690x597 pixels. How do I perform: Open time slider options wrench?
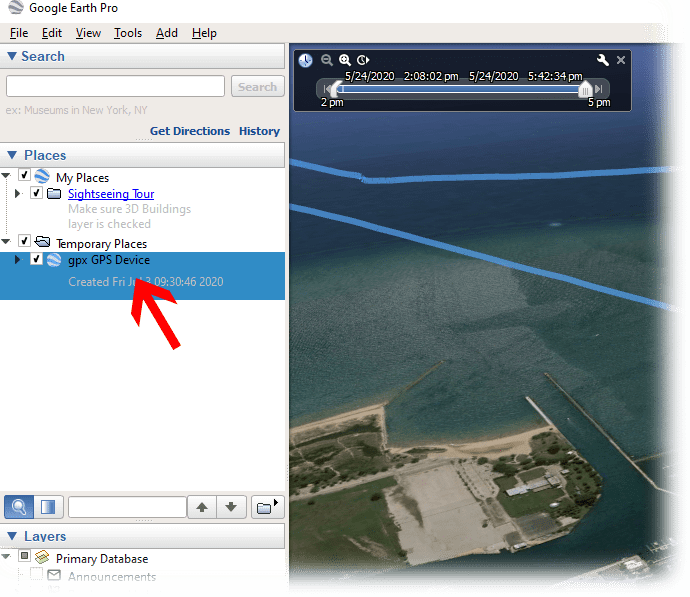602,59
